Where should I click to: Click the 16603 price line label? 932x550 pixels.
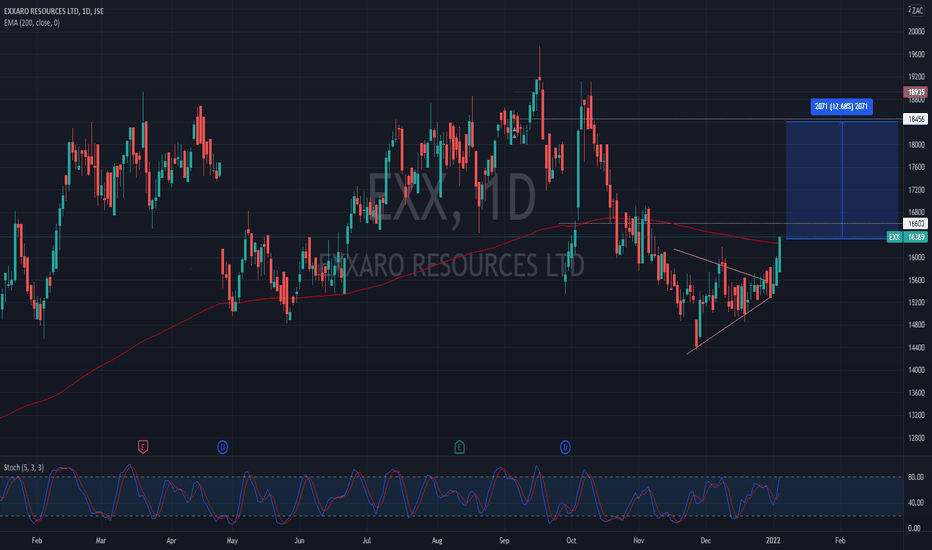click(915, 224)
